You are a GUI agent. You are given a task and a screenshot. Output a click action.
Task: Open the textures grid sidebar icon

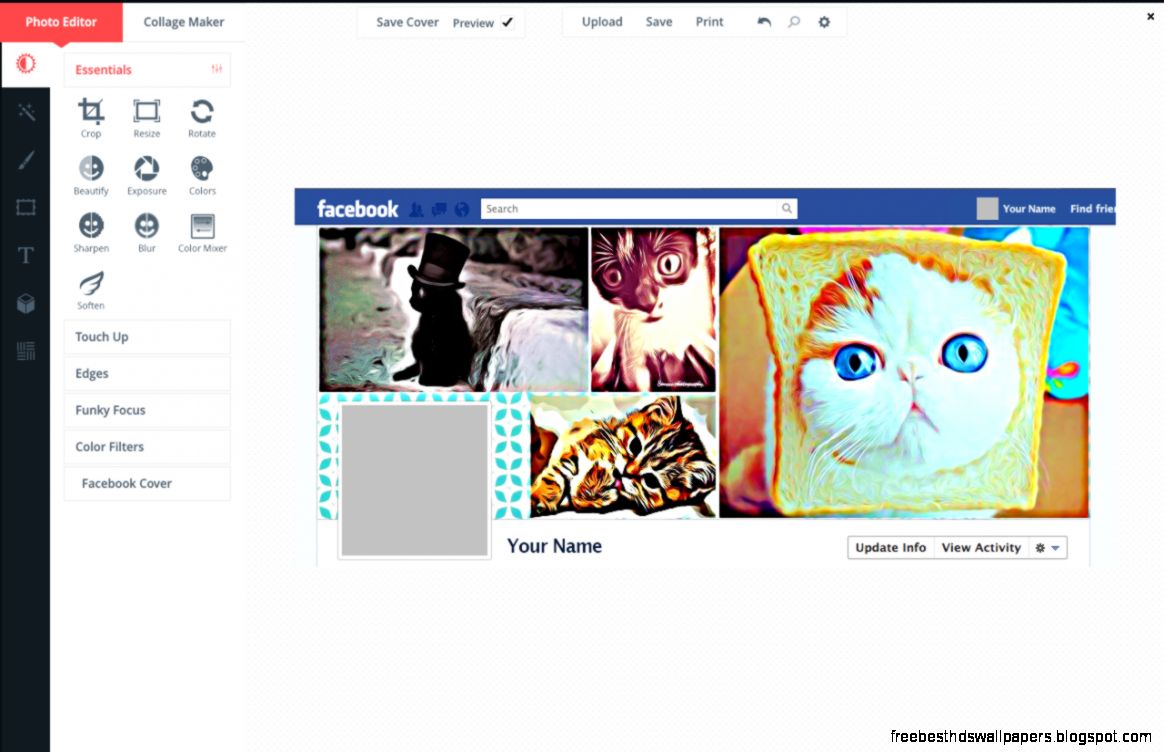(26, 350)
